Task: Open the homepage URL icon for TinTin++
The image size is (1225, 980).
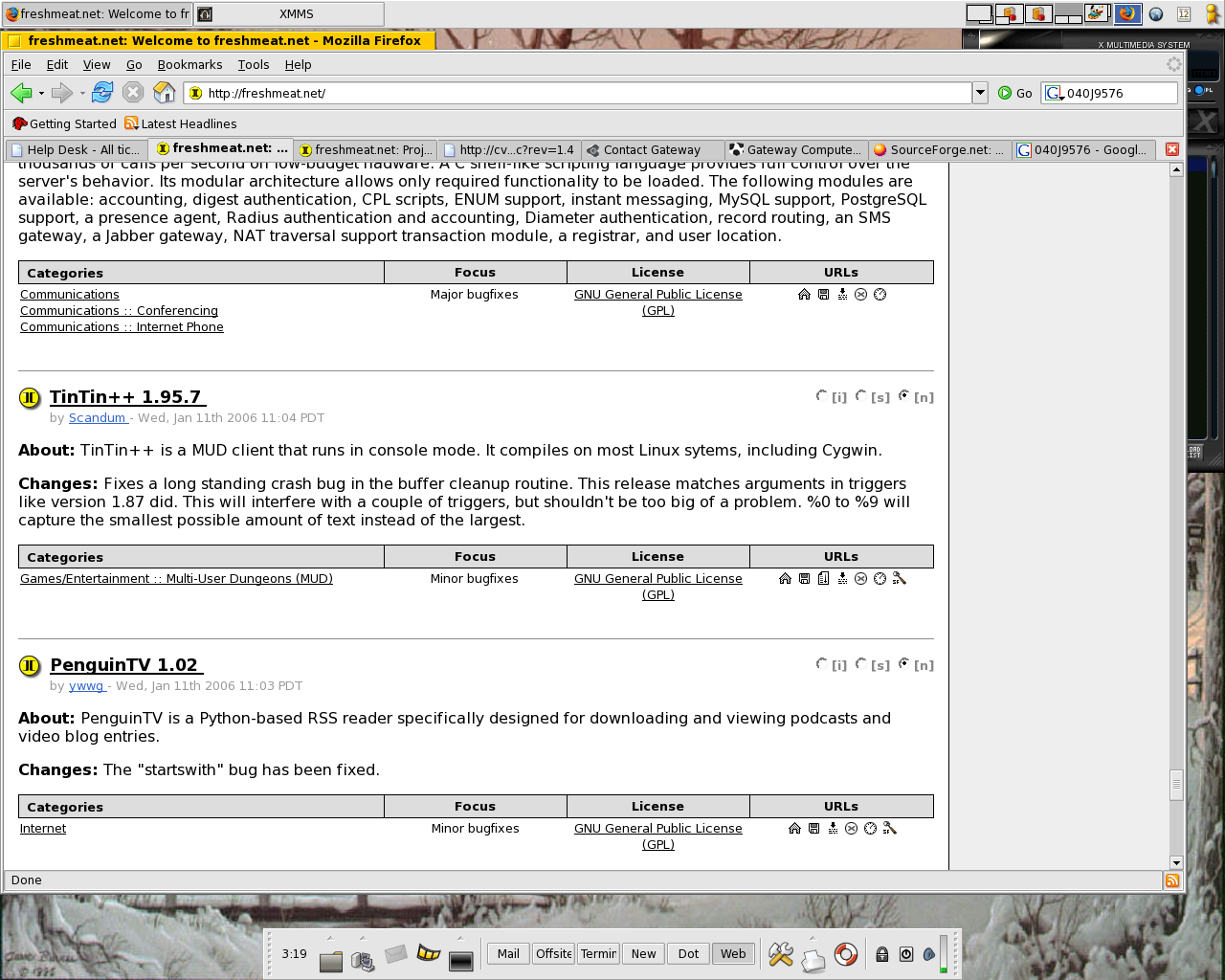Action: pyautogui.click(x=785, y=578)
